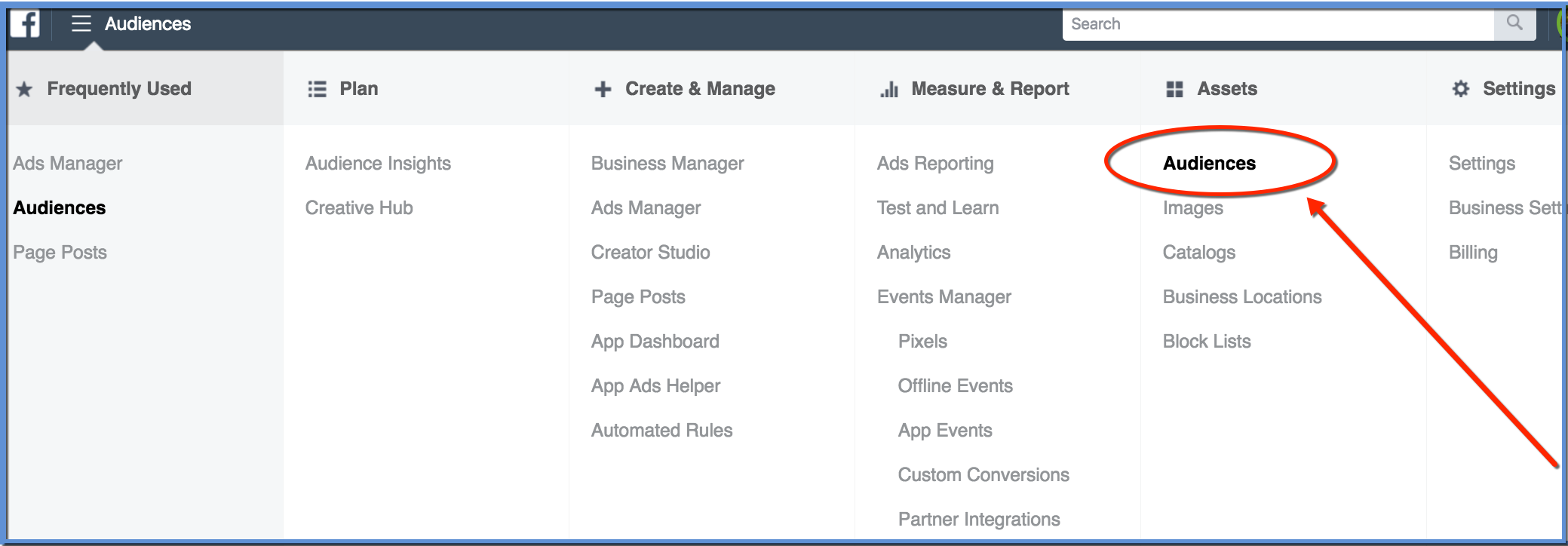1568x546 pixels.
Task: Open Events Manager
Action: click(x=944, y=297)
